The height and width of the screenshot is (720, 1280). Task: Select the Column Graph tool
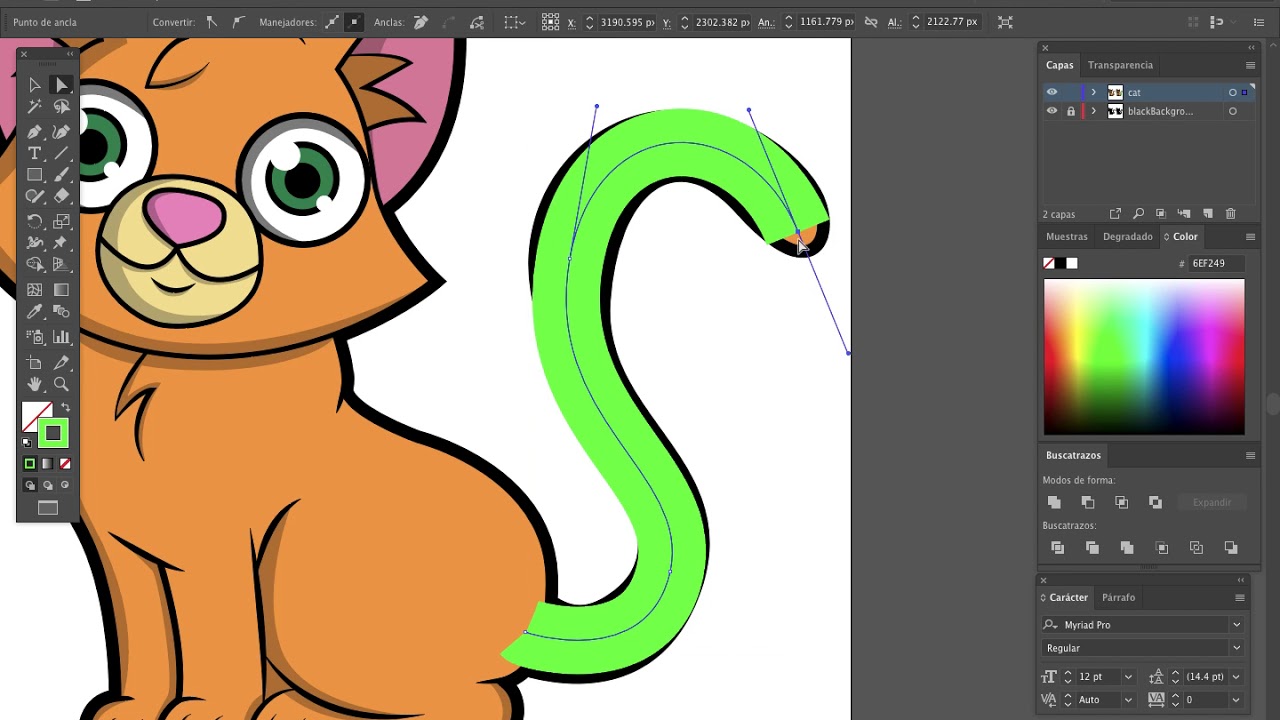point(61,337)
